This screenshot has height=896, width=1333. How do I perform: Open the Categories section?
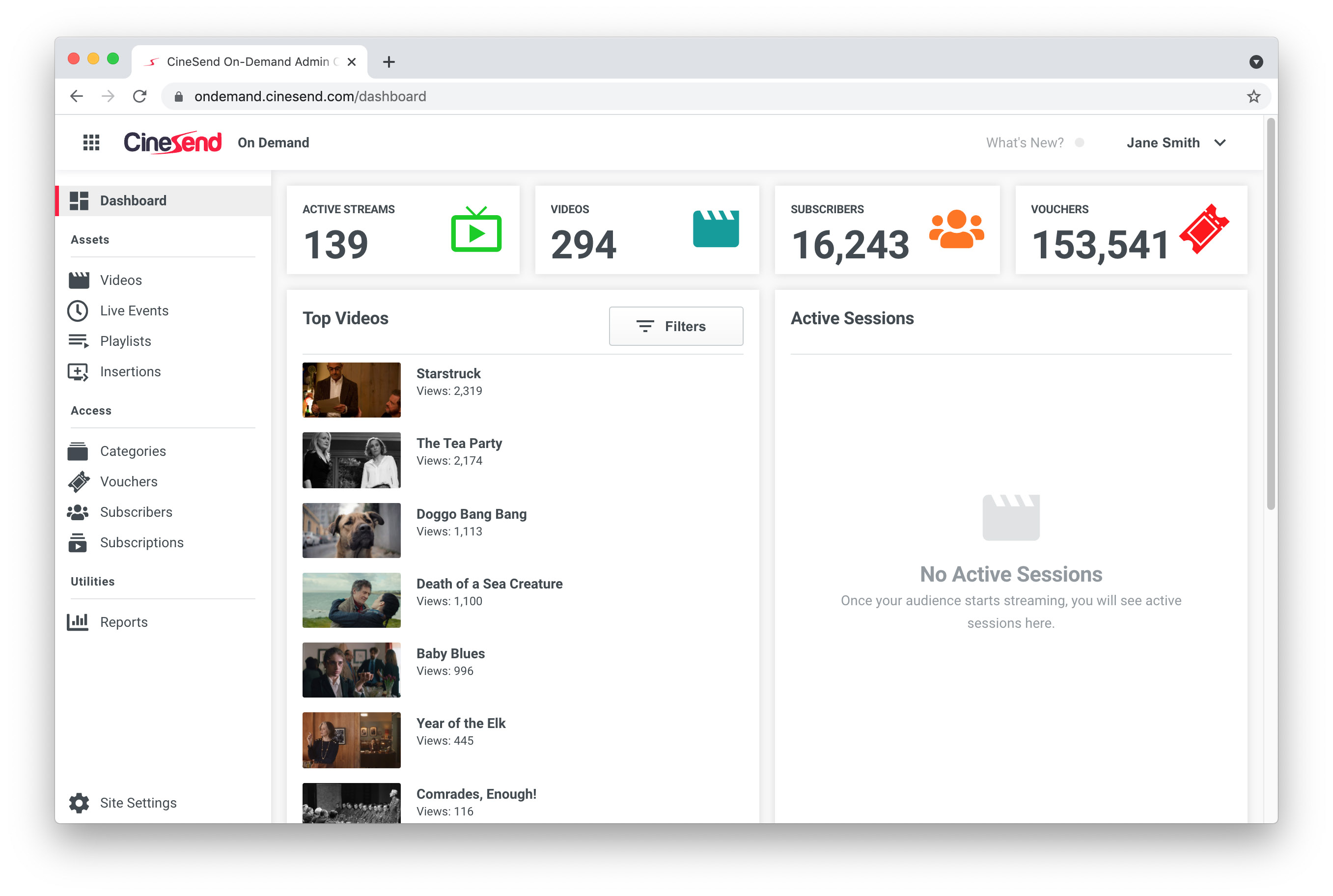[x=132, y=451]
